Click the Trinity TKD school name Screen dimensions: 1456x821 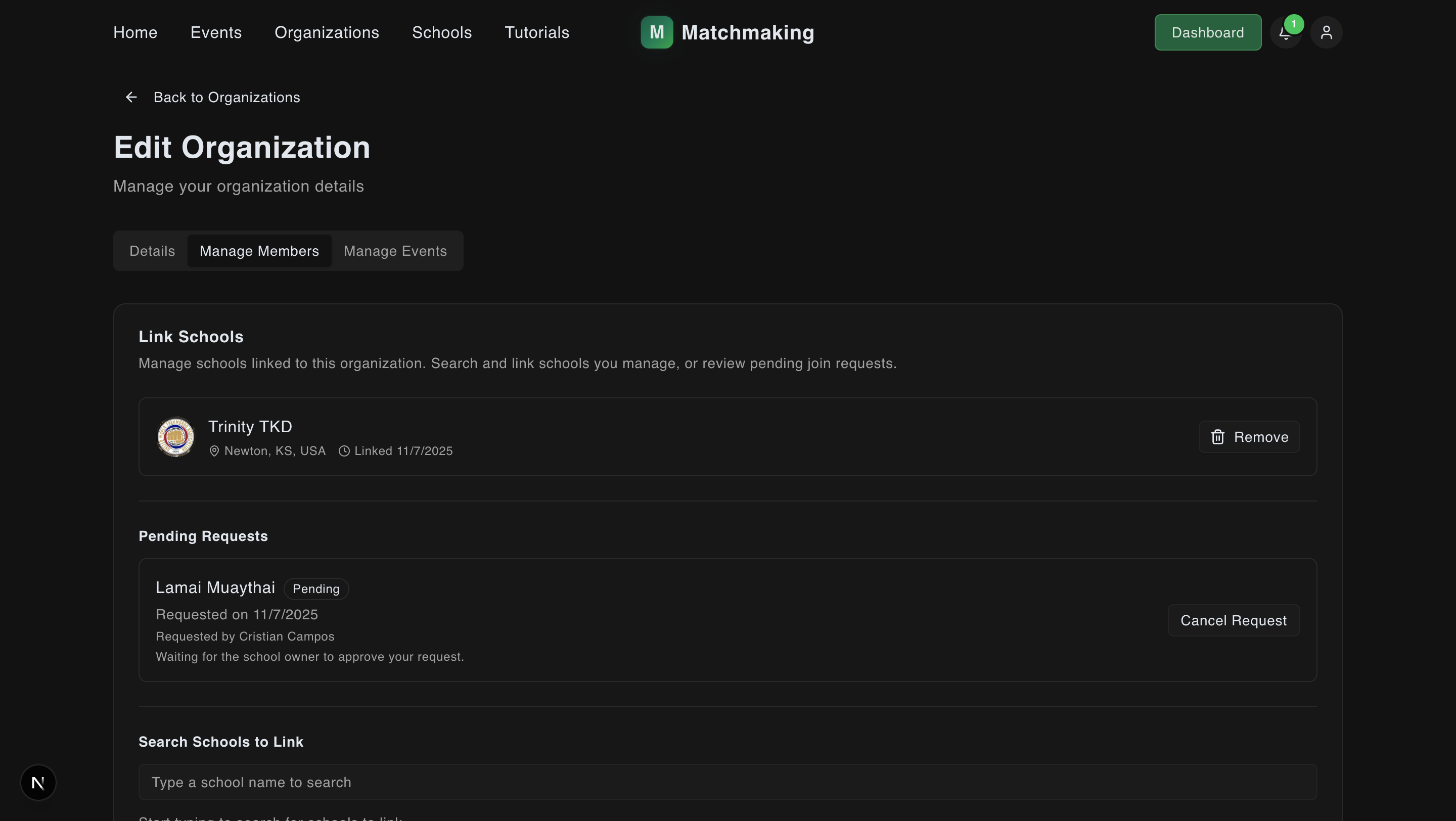[x=250, y=427]
